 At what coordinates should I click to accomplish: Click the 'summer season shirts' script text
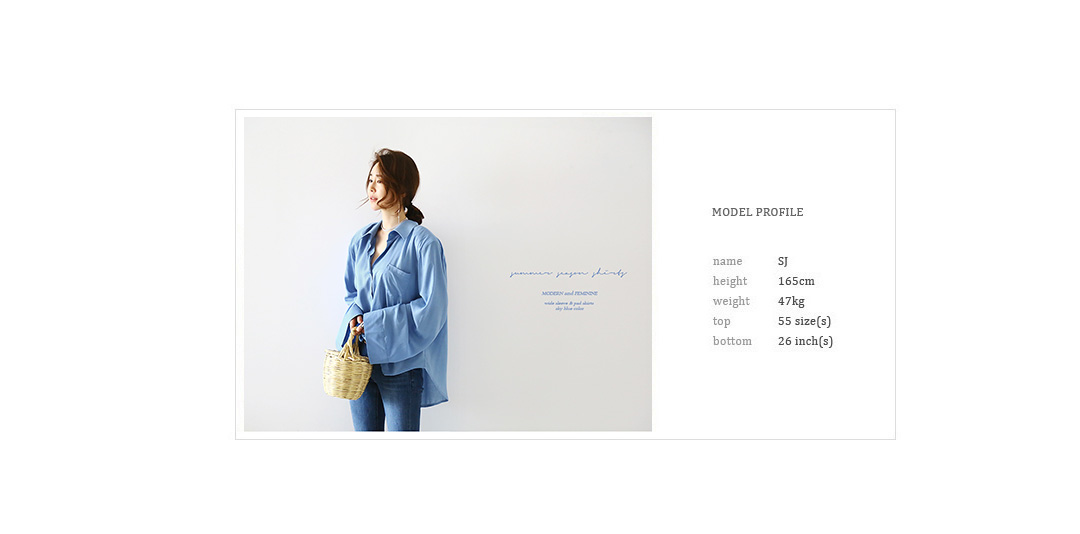[568, 274]
